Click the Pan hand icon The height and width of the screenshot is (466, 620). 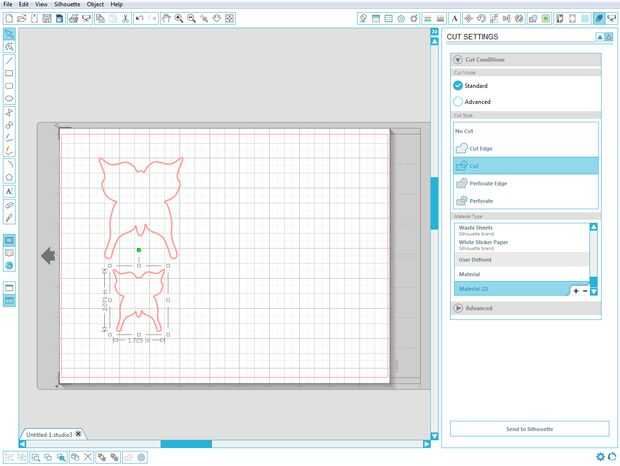pos(166,19)
